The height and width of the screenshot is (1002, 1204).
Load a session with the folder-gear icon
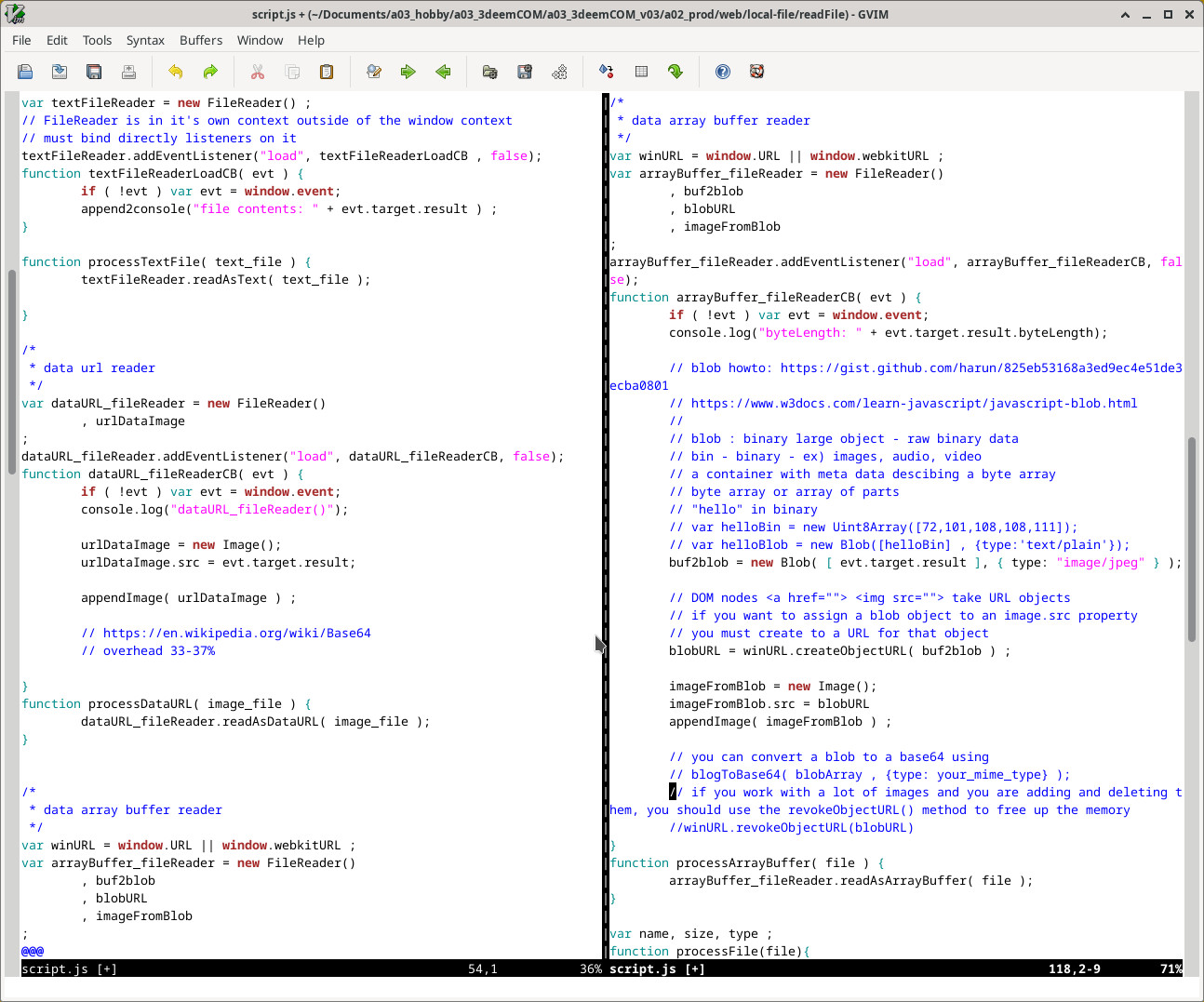[x=490, y=72]
